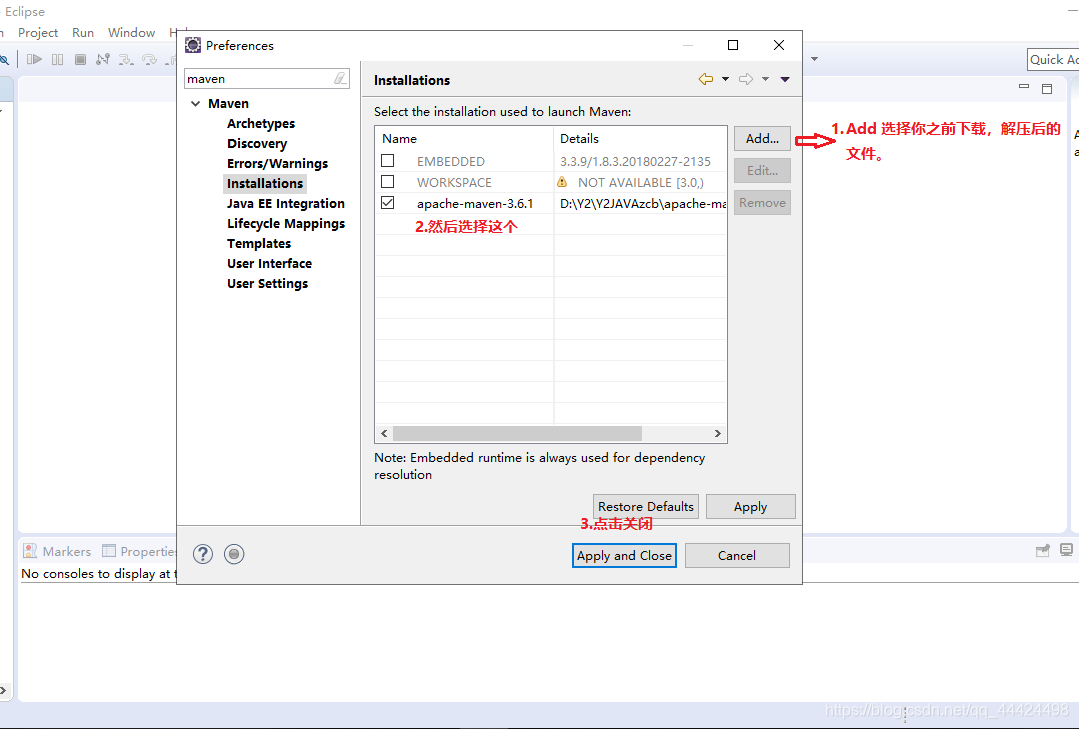Image resolution: width=1079 pixels, height=729 pixels.
Task: Open the Window menu
Action: (x=131, y=32)
